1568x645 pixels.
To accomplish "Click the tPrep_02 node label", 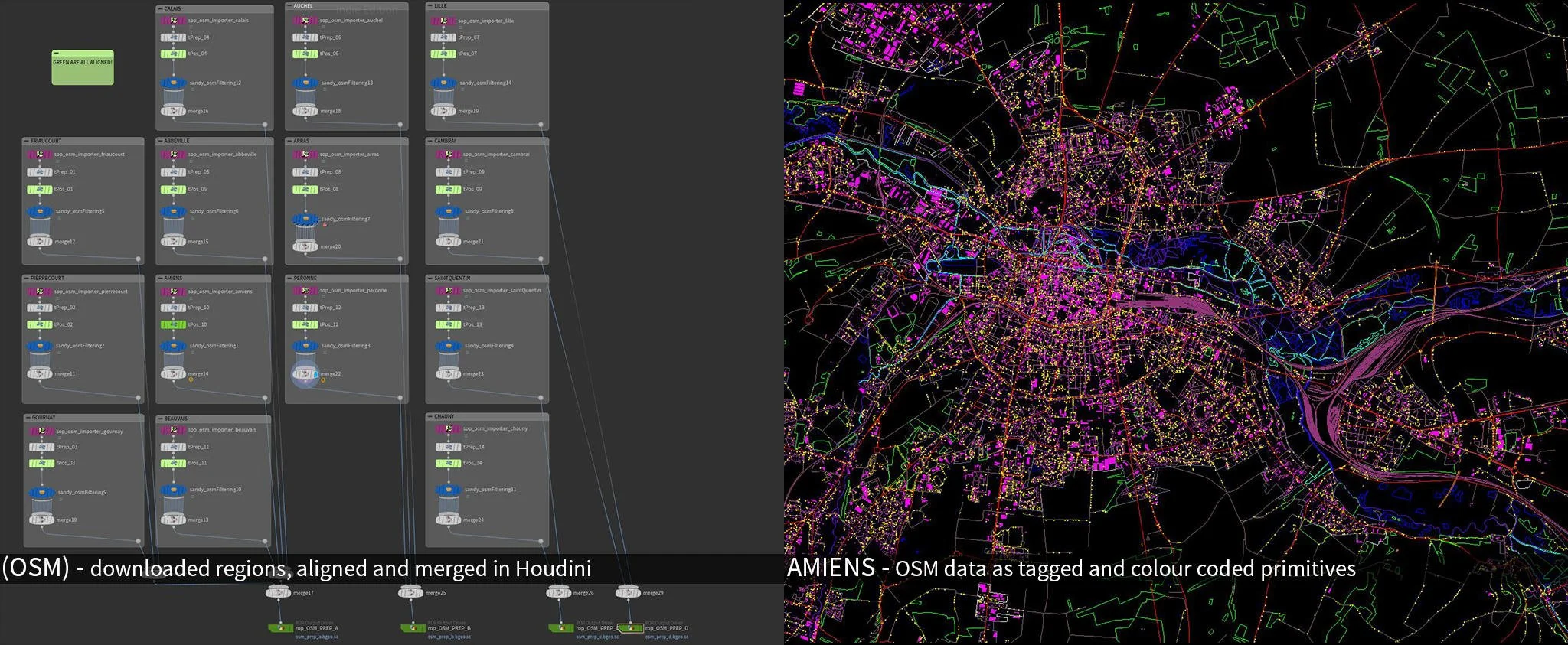I will coord(65,308).
